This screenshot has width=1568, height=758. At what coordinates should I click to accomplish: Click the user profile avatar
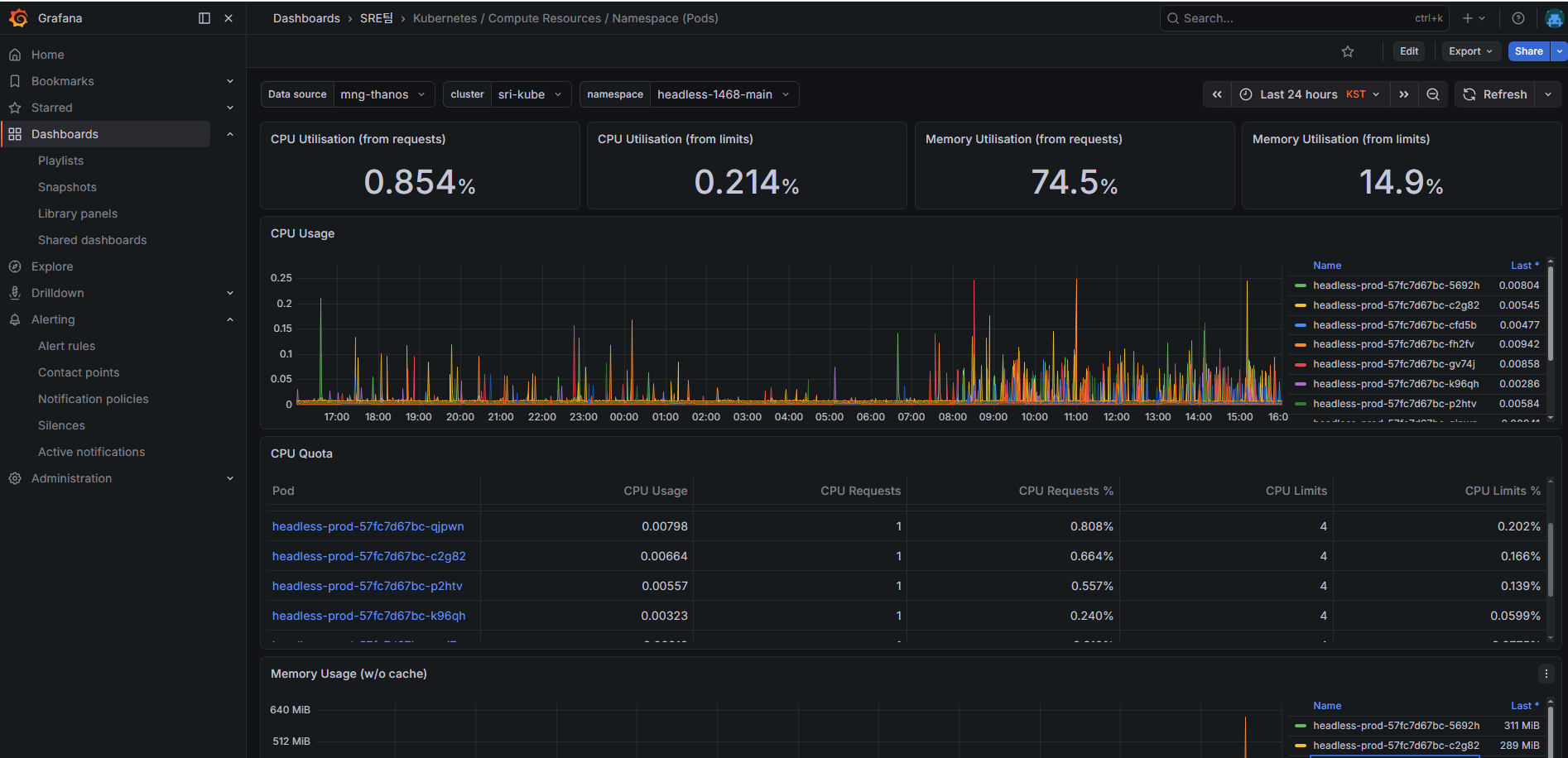point(1554,17)
